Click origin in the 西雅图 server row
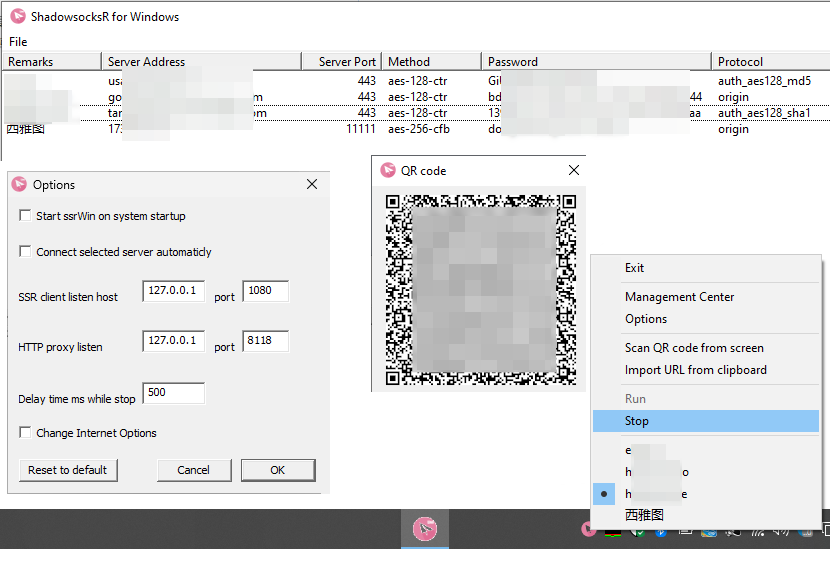Image resolution: width=830 pixels, height=568 pixels. (733, 129)
